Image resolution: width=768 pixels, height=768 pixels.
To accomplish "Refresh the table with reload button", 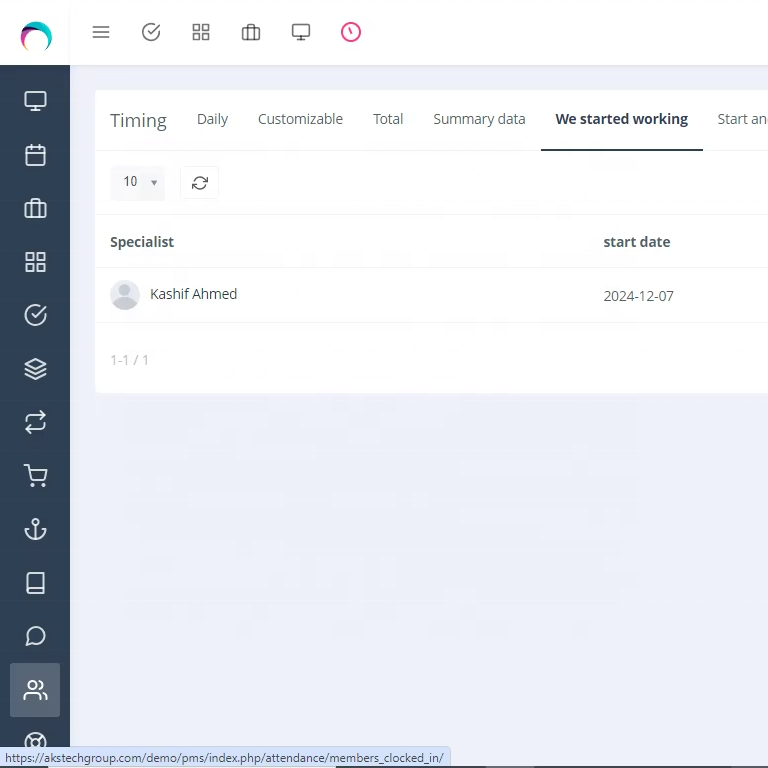I will click(199, 183).
